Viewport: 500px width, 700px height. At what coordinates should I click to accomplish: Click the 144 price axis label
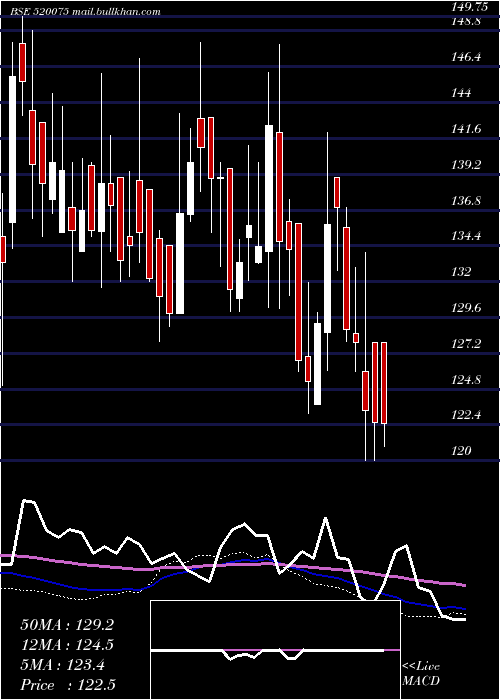click(462, 93)
